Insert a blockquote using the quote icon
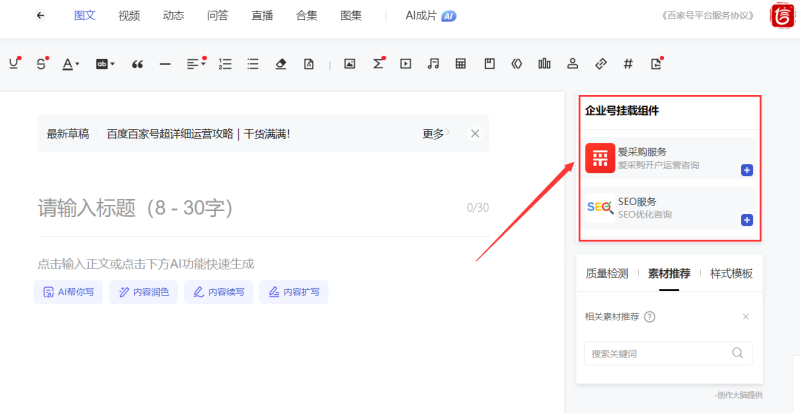Viewport: 800px width, 413px height. (137, 64)
